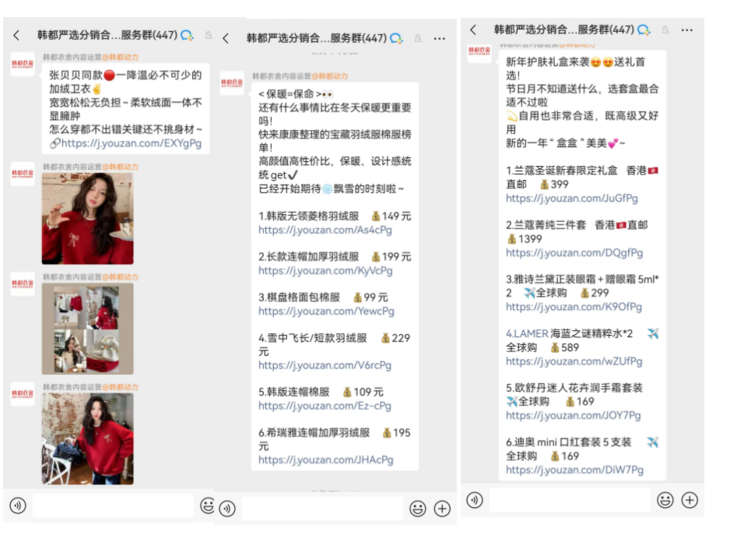Open link https://j.youzan.com/K9OfPg
730x539 pixels.
tap(574, 307)
